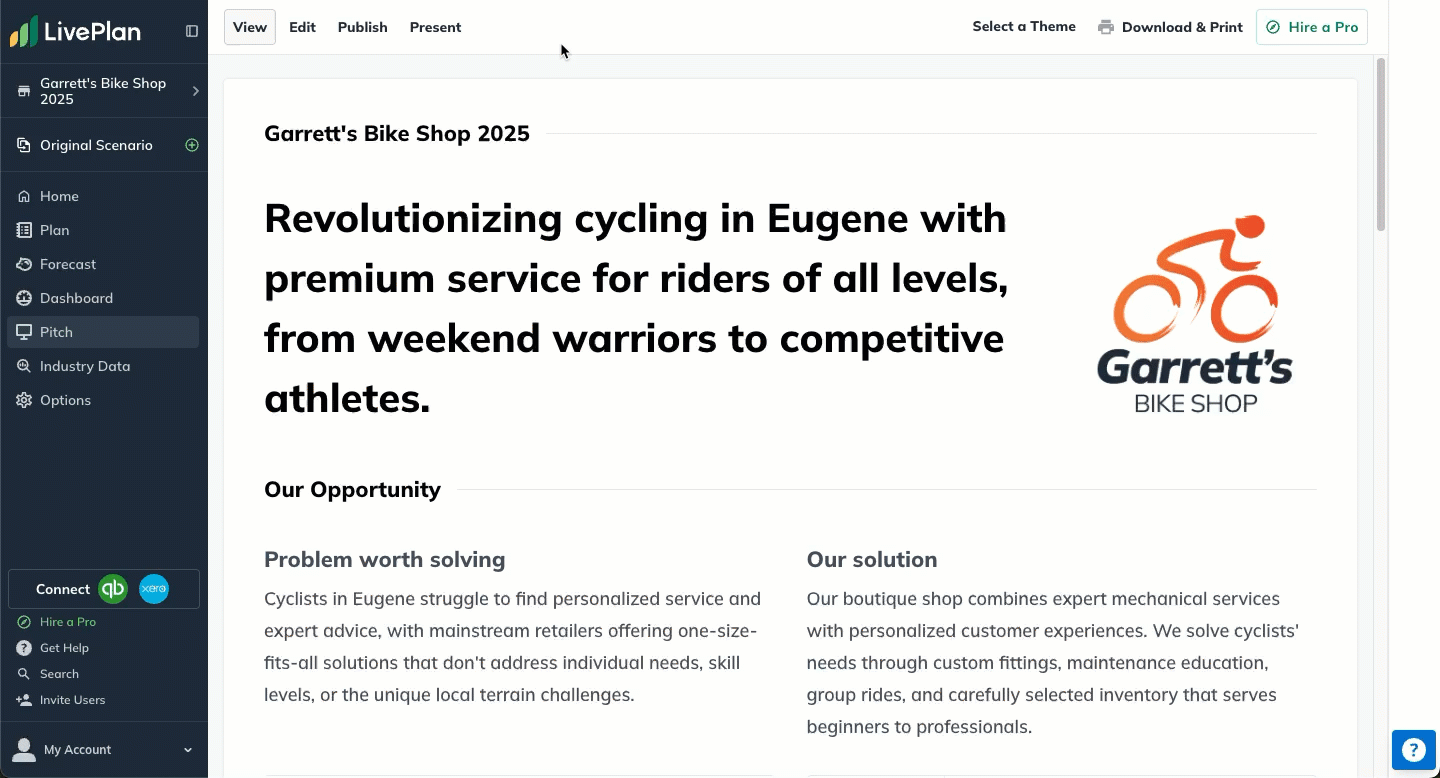The width and height of the screenshot is (1440, 778).
Task: Open the Forecast section in the sidebar
Action: 68,263
